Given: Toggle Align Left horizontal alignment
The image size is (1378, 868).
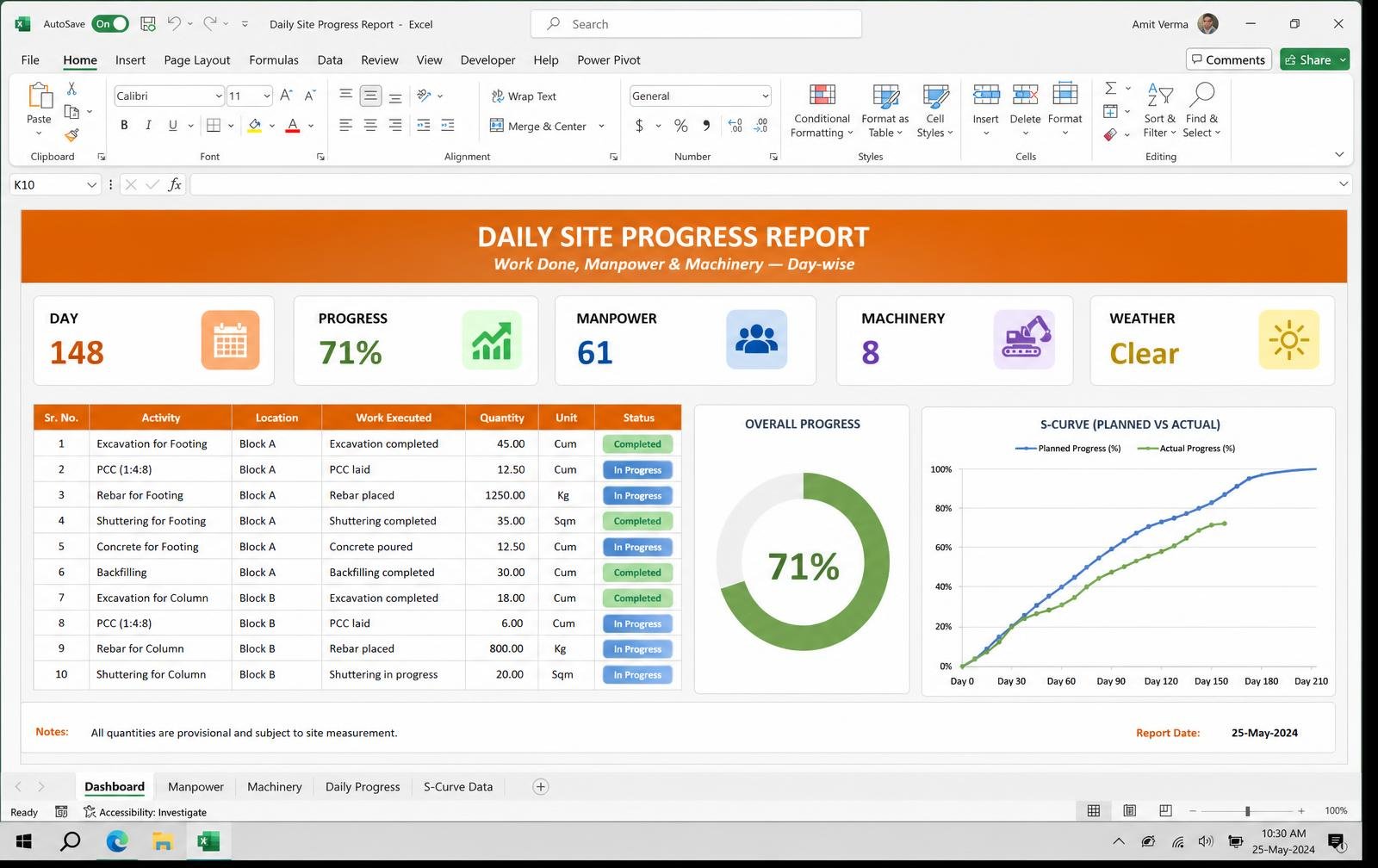Looking at the screenshot, I should click(345, 126).
